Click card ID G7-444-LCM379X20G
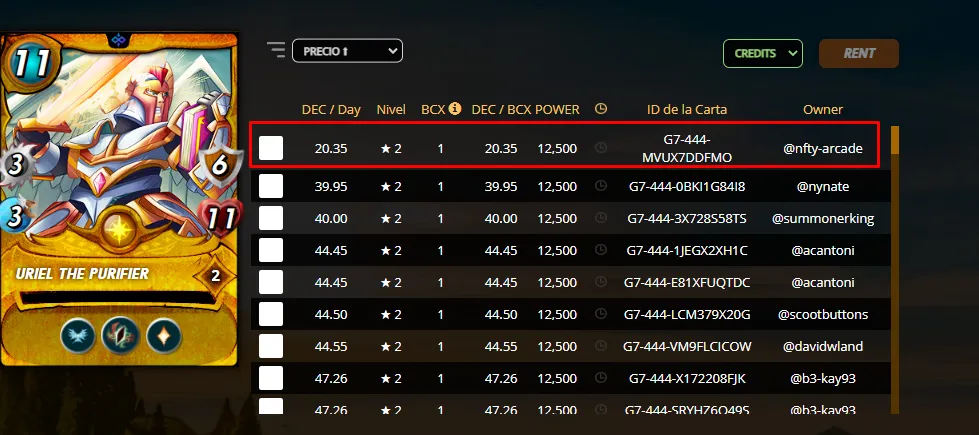The width and height of the screenshot is (979, 435). (687, 314)
